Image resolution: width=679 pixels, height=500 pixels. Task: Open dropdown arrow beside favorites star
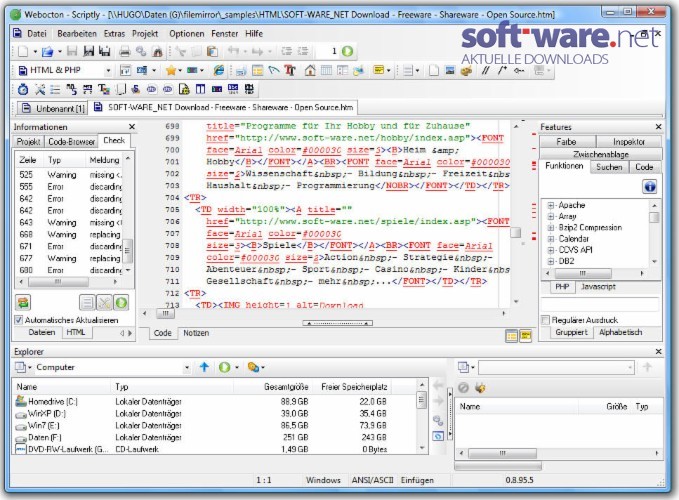tap(180, 70)
